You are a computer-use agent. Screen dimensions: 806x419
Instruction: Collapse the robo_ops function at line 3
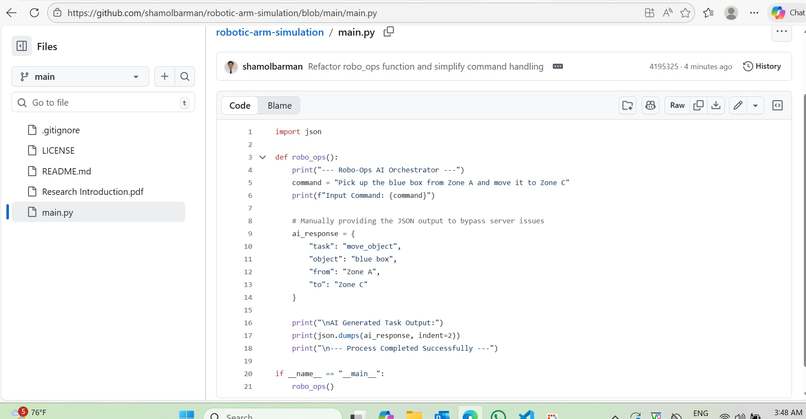click(263, 157)
